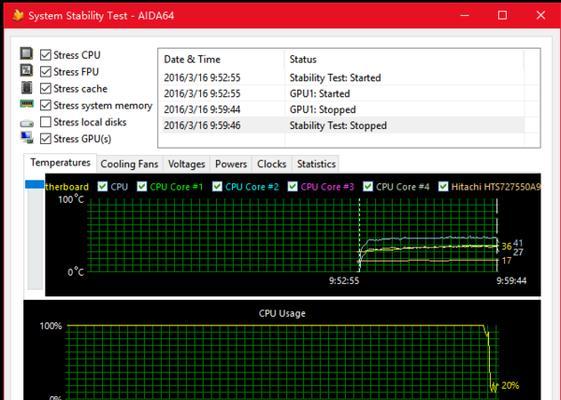Click the Status column header
561x400 pixels.
[x=404, y=59]
